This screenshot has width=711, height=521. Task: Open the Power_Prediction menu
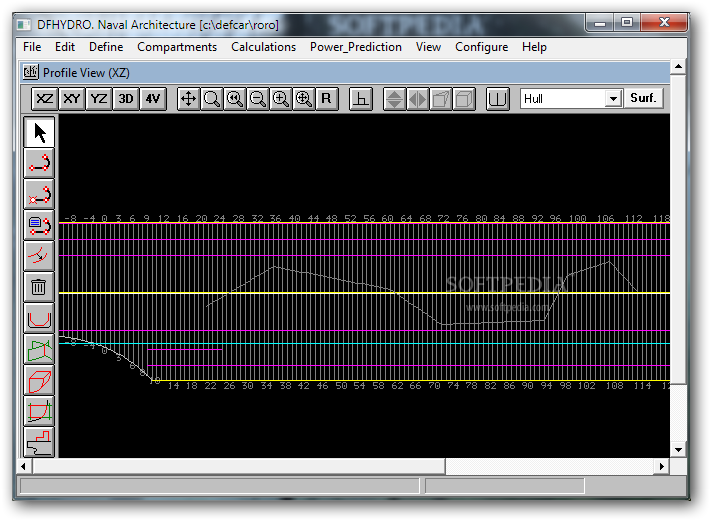356,47
